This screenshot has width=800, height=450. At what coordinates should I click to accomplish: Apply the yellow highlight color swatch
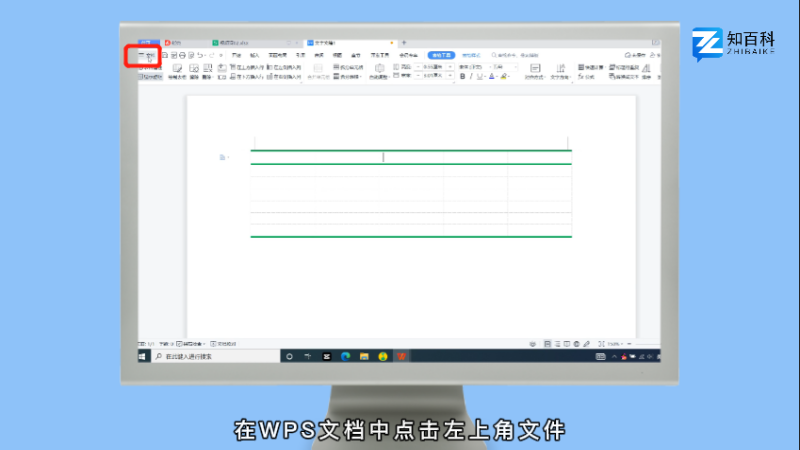(503, 77)
